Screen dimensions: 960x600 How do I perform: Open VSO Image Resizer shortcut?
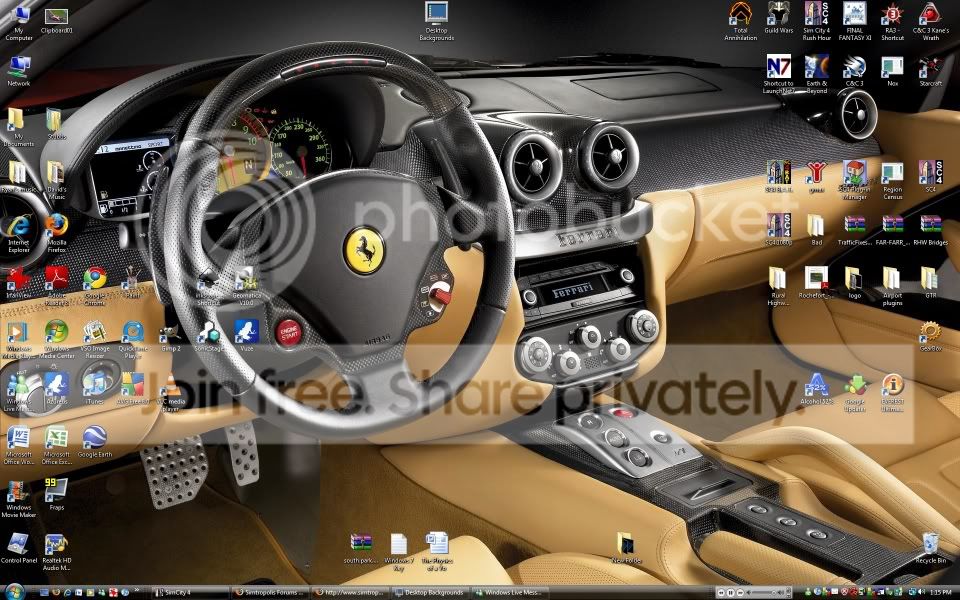pyautogui.click(x=95, y=339)
